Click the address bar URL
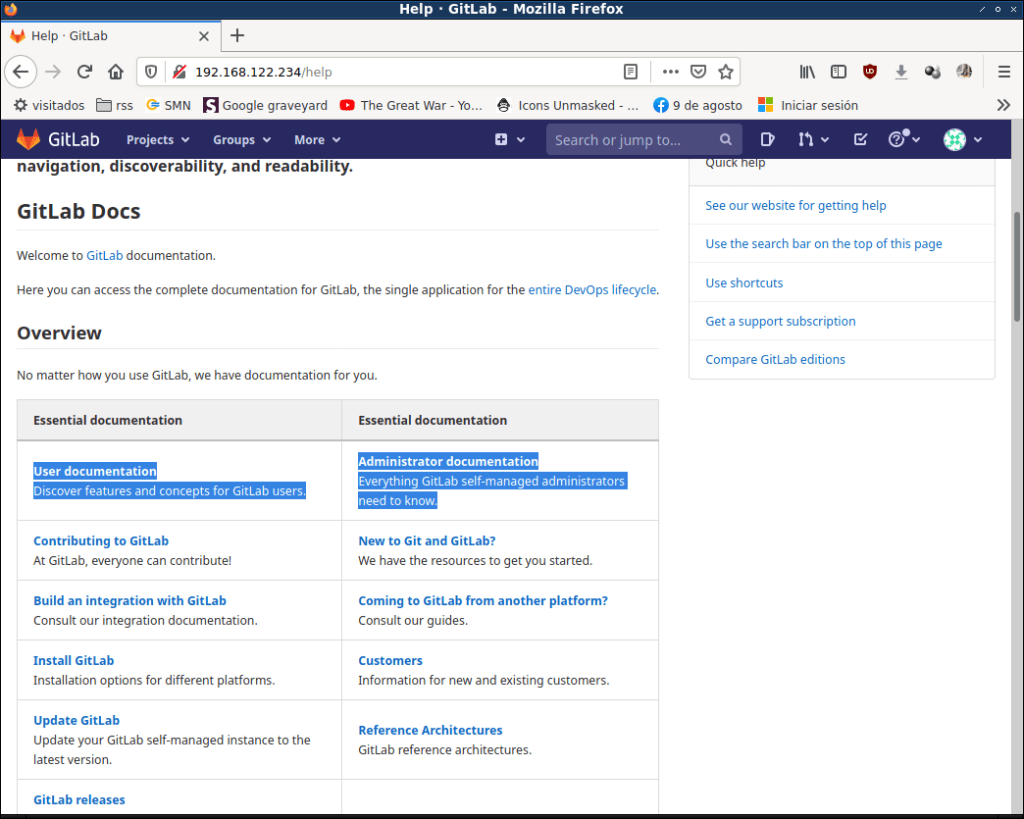 263,72
